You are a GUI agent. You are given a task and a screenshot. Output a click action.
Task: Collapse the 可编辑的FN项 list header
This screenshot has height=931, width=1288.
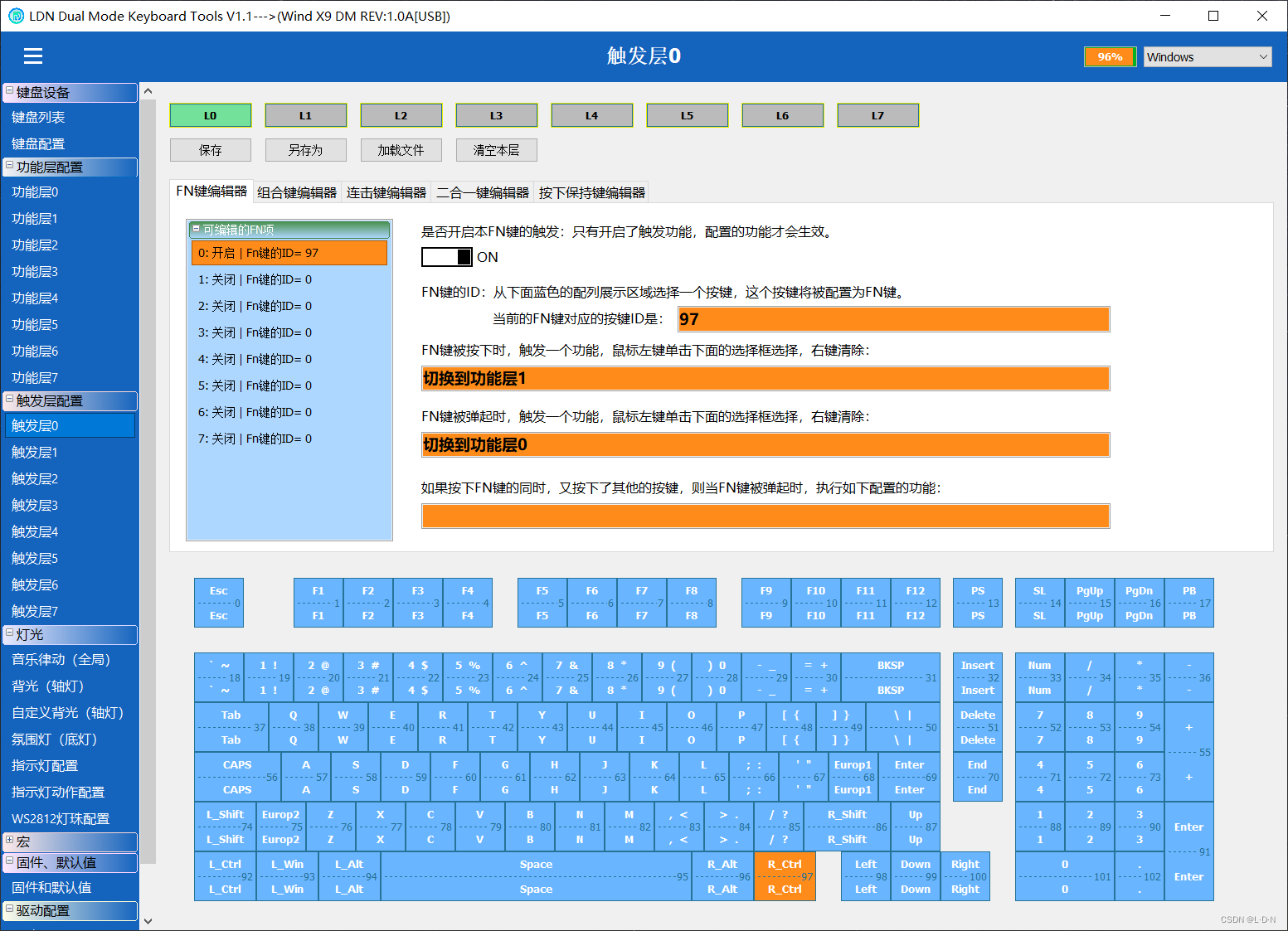tap(197, 229)
